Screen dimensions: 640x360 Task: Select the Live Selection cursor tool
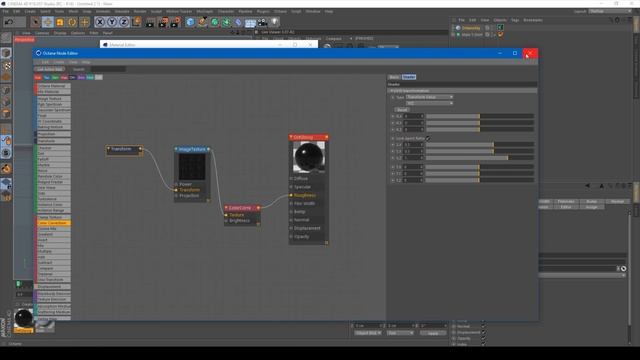[x=36, y=22]
